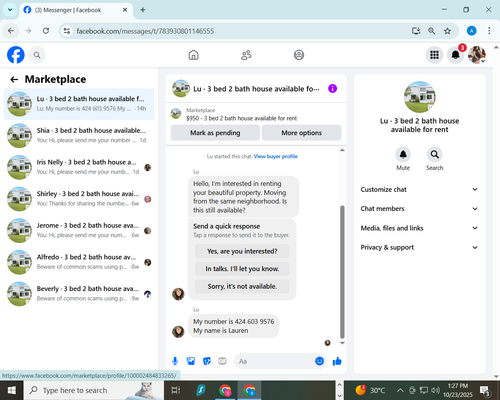Click the Chrome address bar URL
The width and height of the screenshot is (500, 400).
(x=145, y=31)
